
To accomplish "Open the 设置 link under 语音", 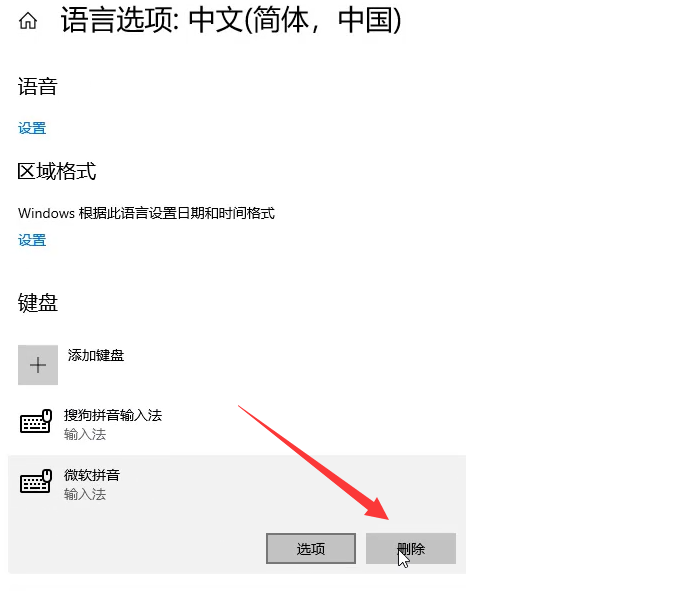I will point(32,128).
